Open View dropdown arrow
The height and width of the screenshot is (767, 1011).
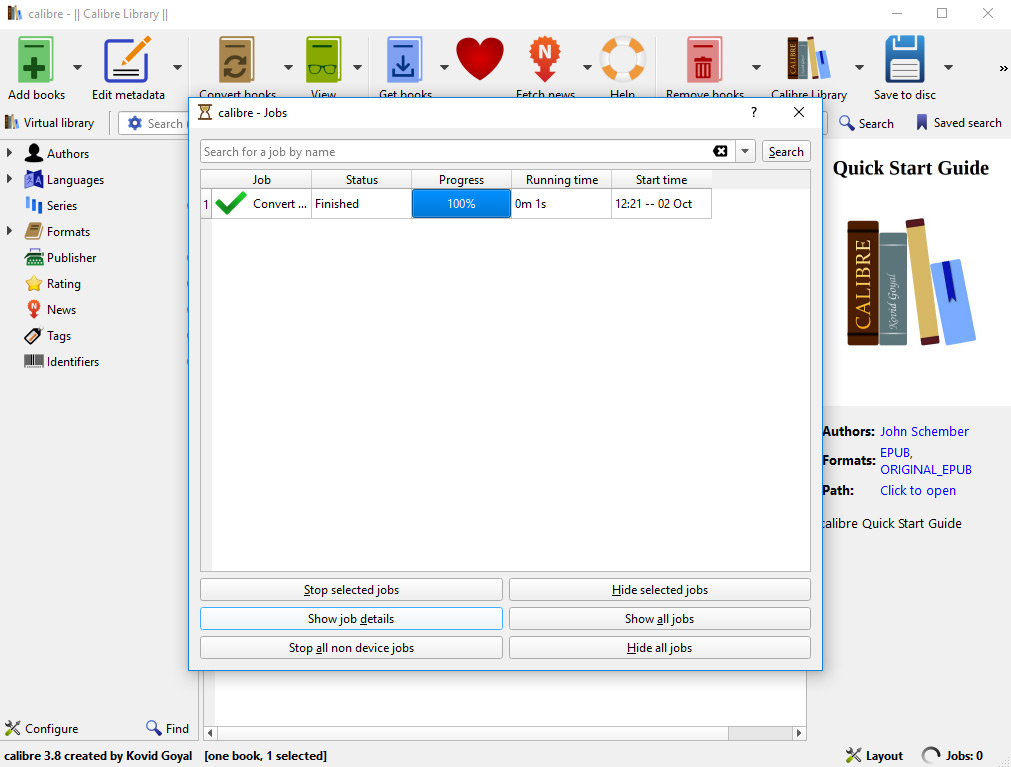coord(357,67)
